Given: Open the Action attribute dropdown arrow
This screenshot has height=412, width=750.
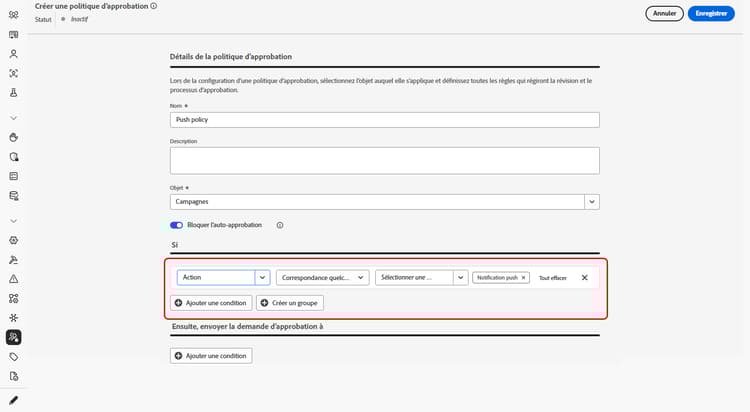Looking at the screenshot, I should tap(262, 278).
